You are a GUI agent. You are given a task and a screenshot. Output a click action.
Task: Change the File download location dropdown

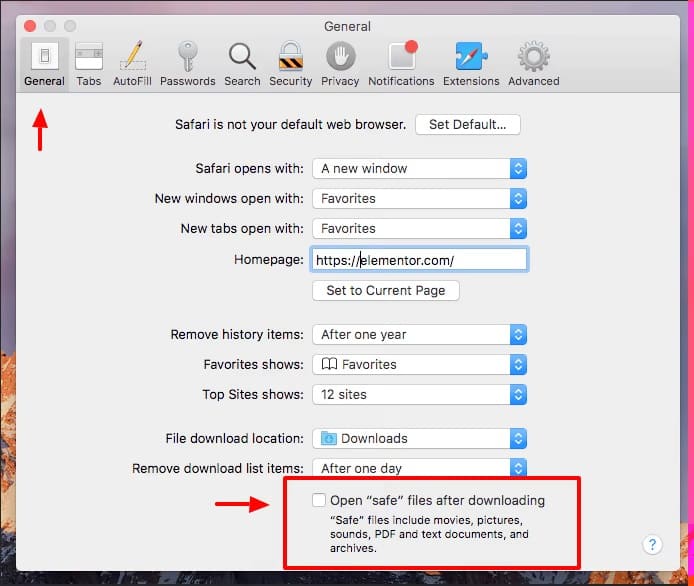pyautogui.click(x=419, y=439)
